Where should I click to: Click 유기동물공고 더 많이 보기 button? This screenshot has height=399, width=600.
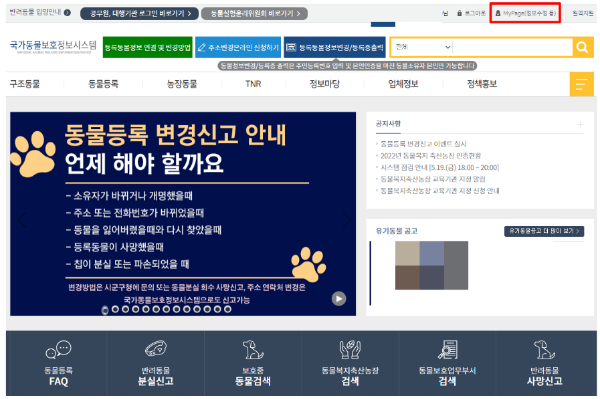click(x=544, y=231)
